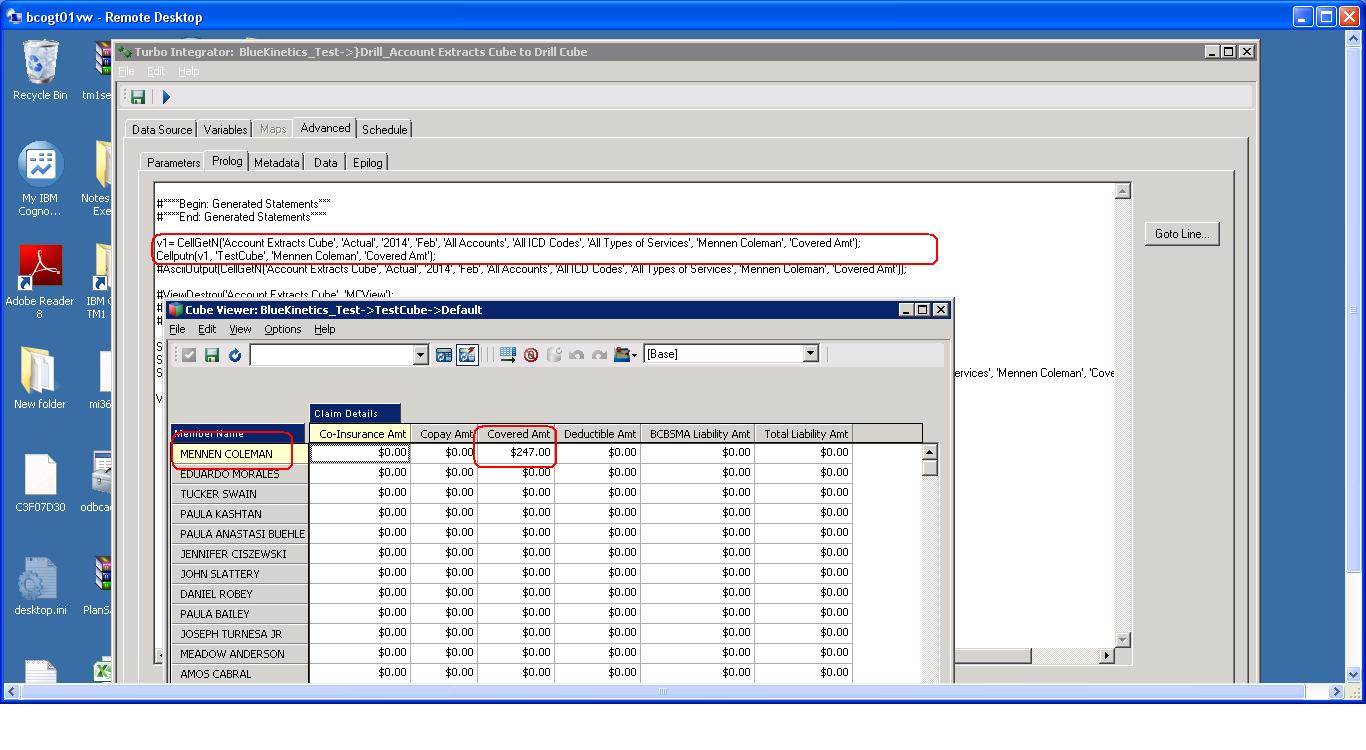Click the table view icon beside the view dropdown

[444, 355]
